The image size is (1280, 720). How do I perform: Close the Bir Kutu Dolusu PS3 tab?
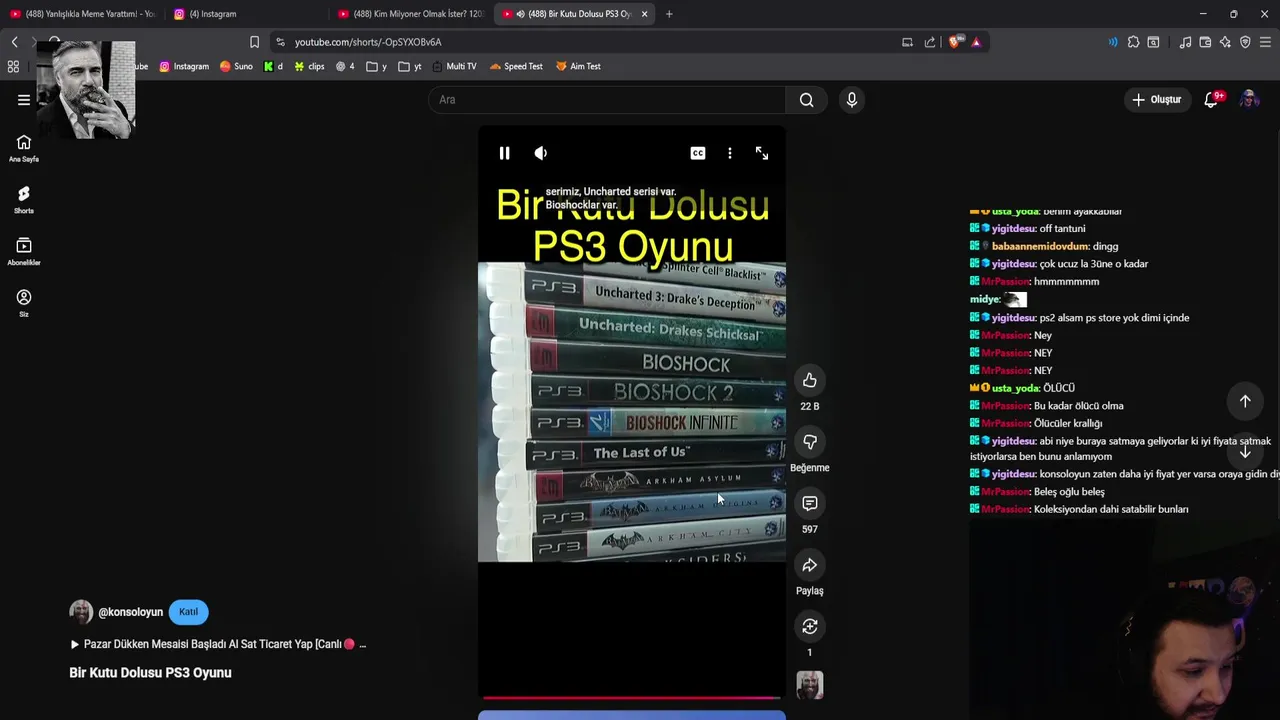(644, 14)
